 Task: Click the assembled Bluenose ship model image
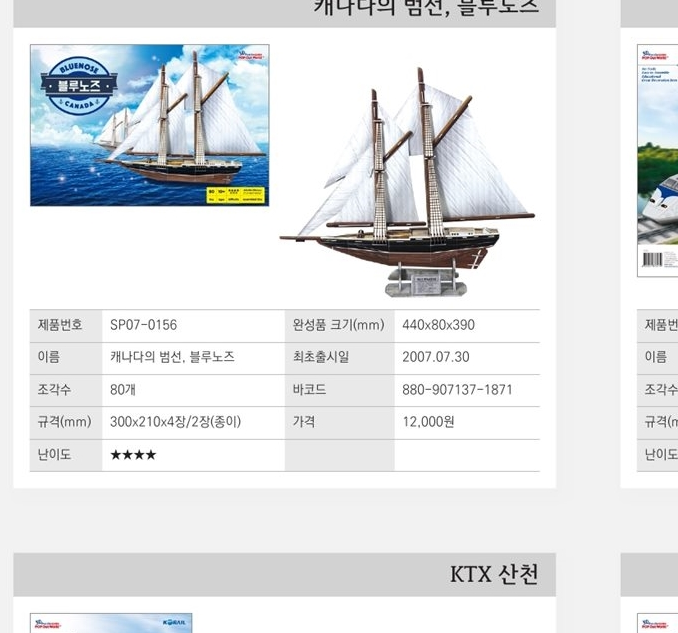pos(407,182)
